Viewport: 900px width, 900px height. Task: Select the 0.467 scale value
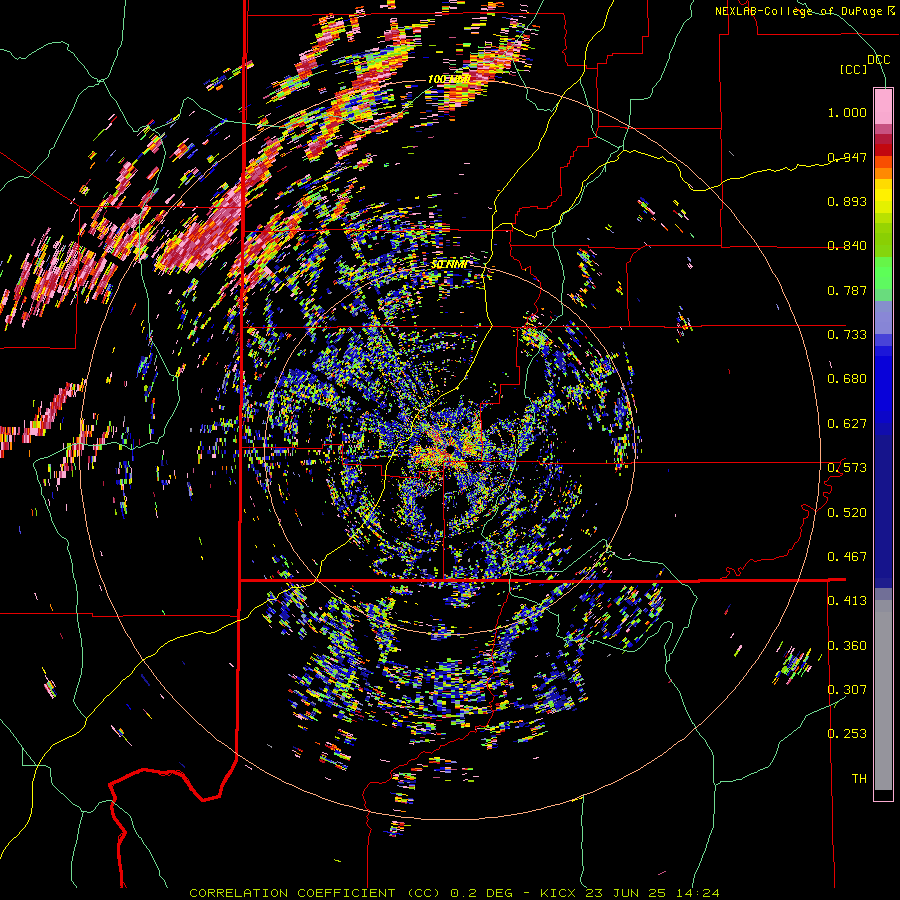pos(847,557)
